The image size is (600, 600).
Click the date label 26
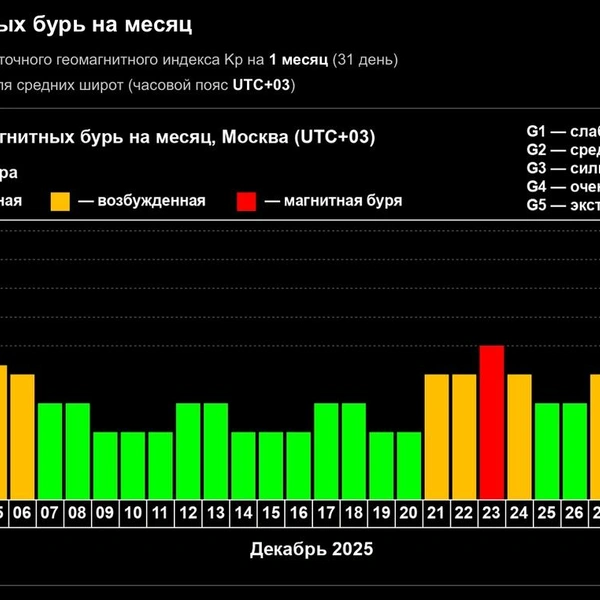(574, 513)
